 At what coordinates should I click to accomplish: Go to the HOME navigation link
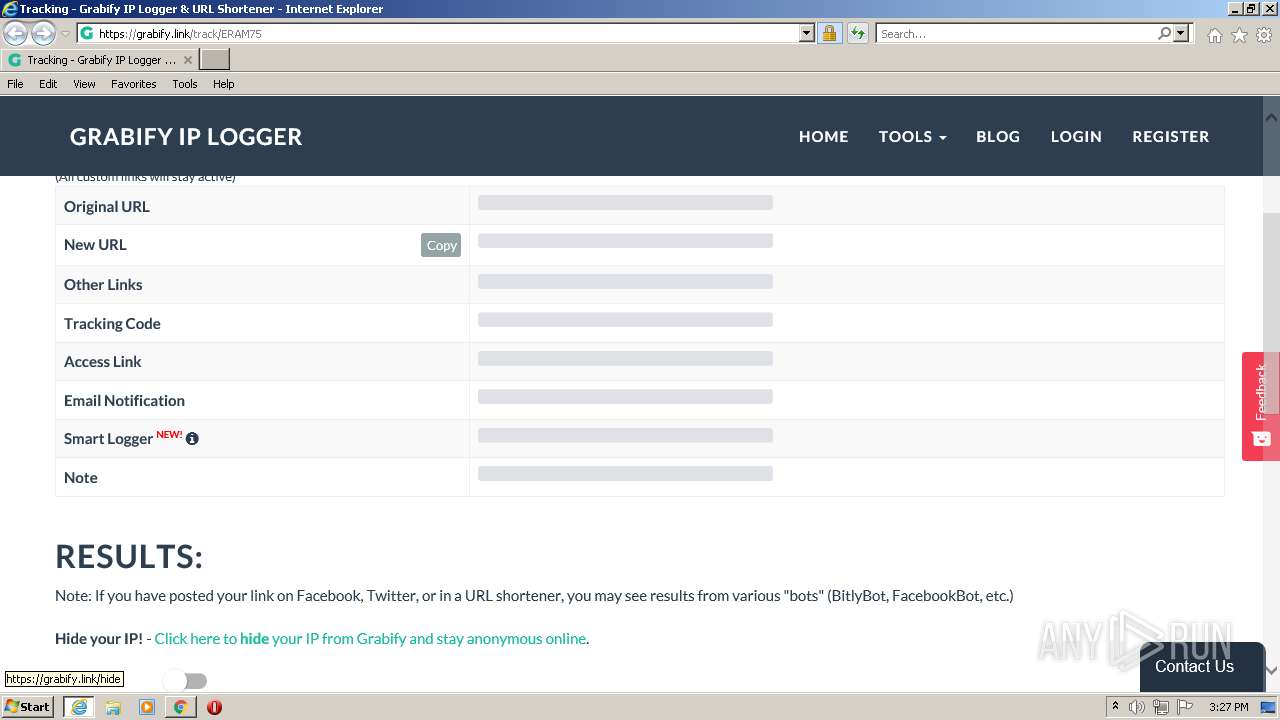(x=823, y=137)
